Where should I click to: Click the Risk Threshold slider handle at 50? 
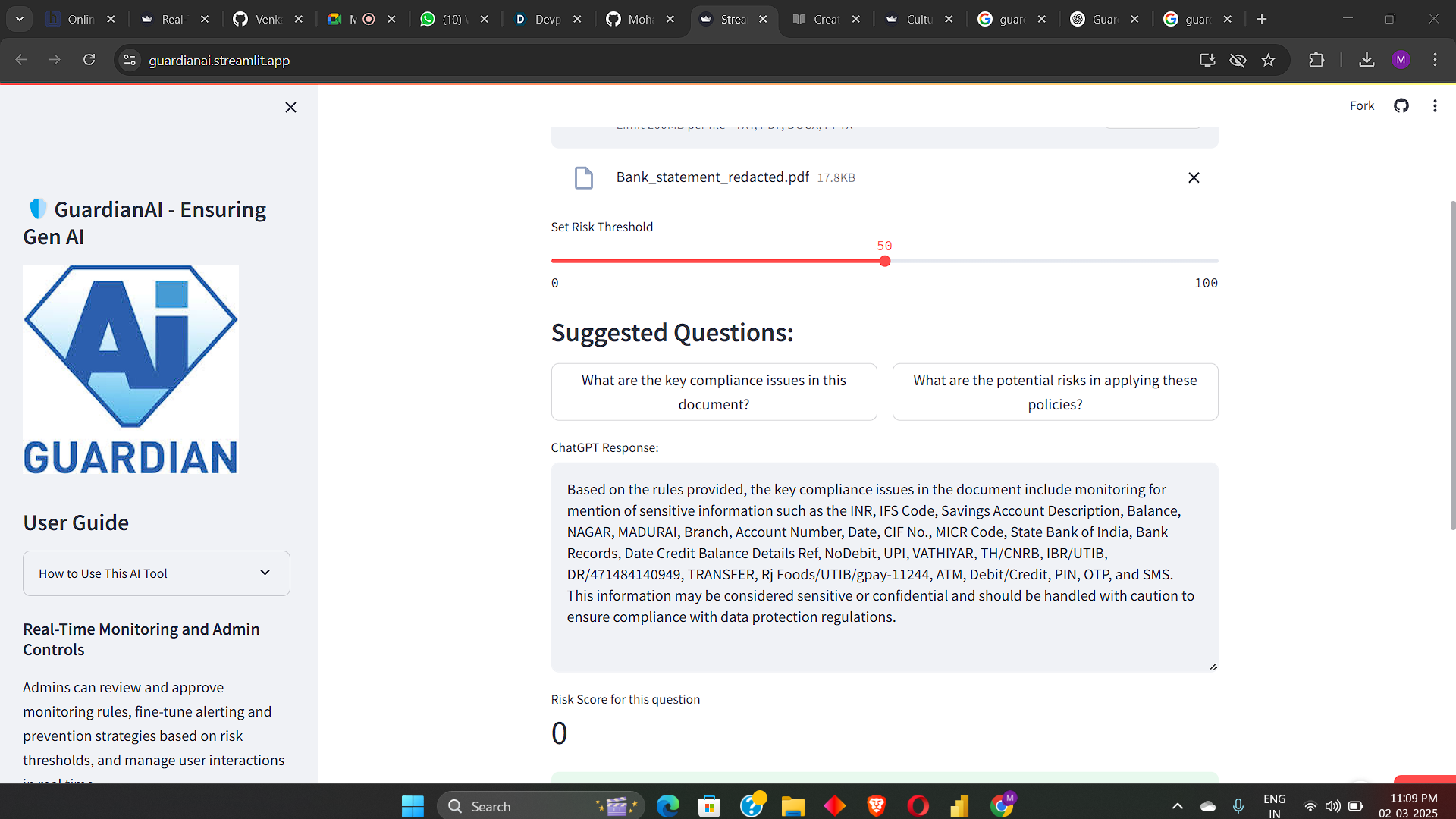[884, 261]
